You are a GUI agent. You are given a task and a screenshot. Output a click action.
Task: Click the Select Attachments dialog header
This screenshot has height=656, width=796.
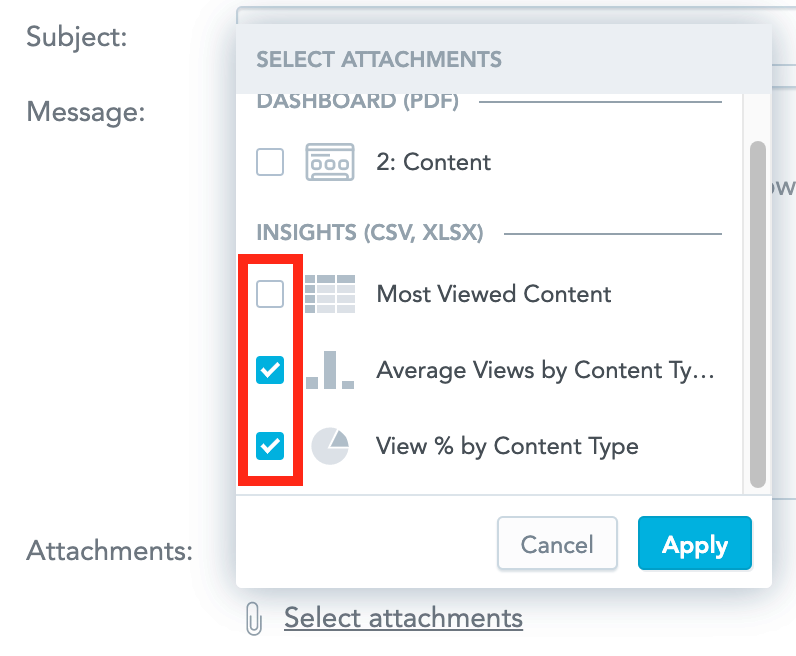pos(379,59)
